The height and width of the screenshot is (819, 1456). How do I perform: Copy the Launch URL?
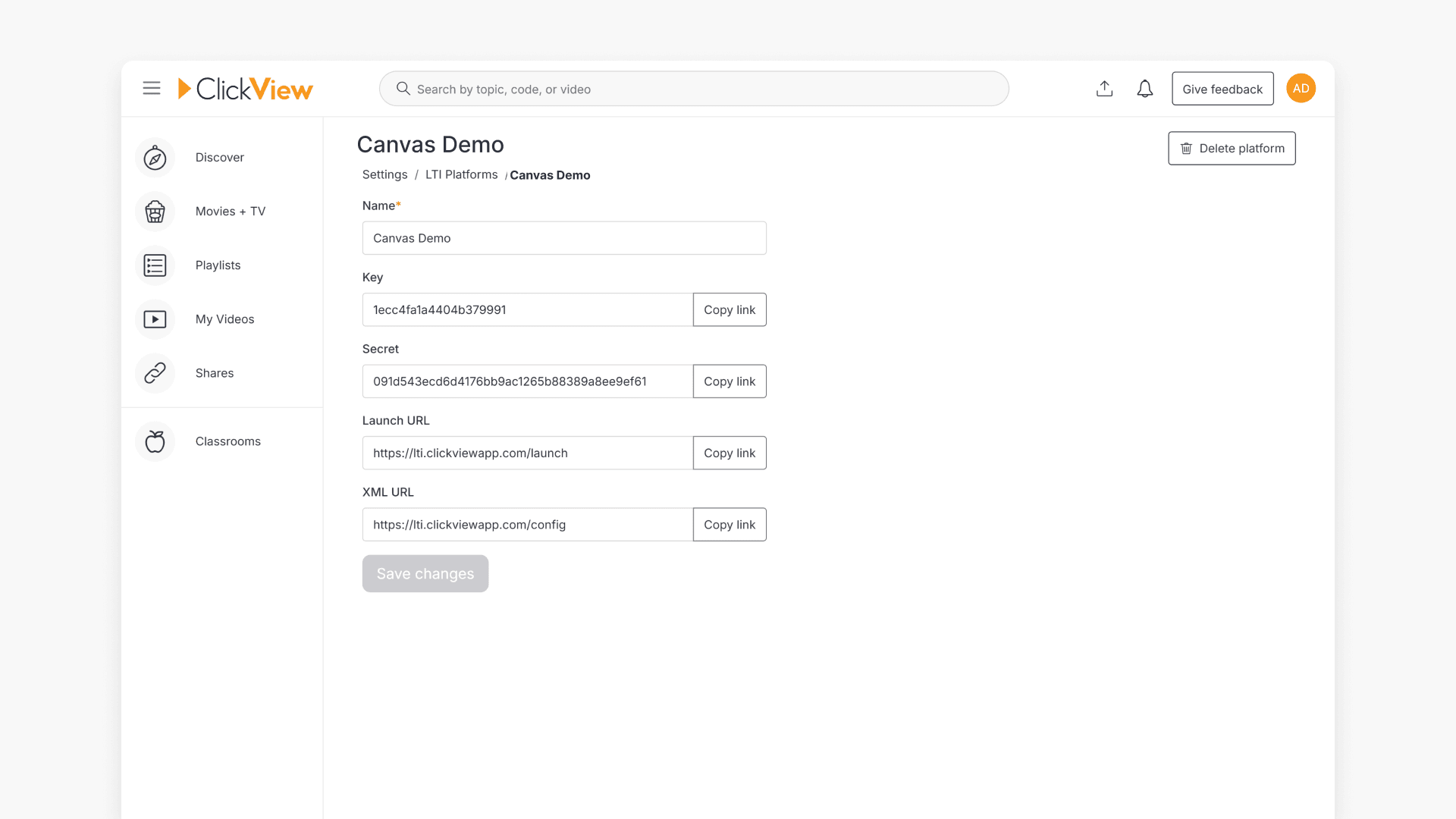(x=729, y=453)
